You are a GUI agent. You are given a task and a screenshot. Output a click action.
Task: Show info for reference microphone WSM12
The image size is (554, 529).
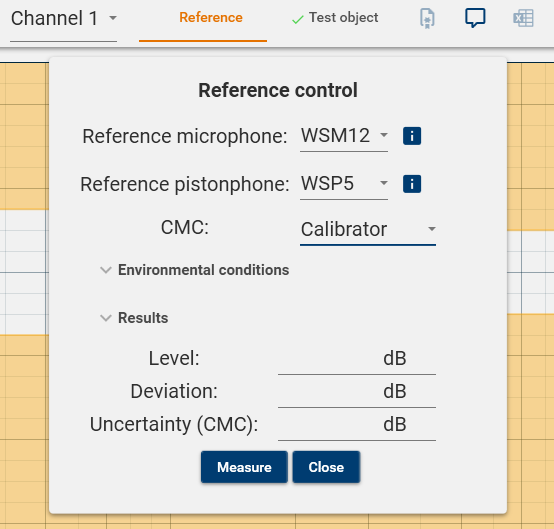tap(412, 136)
